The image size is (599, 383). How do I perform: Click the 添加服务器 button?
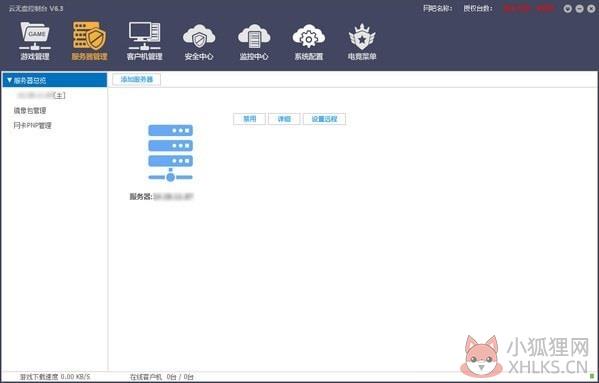(137, 79)
